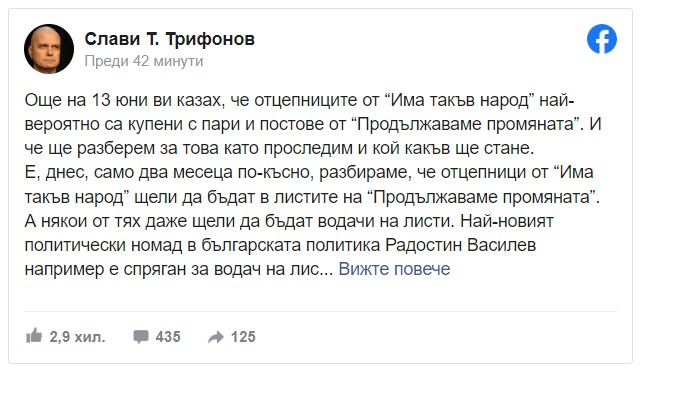Click the 2,9 хил. likes count
This screenshot has height=403, width=696.
coord(77,337)
